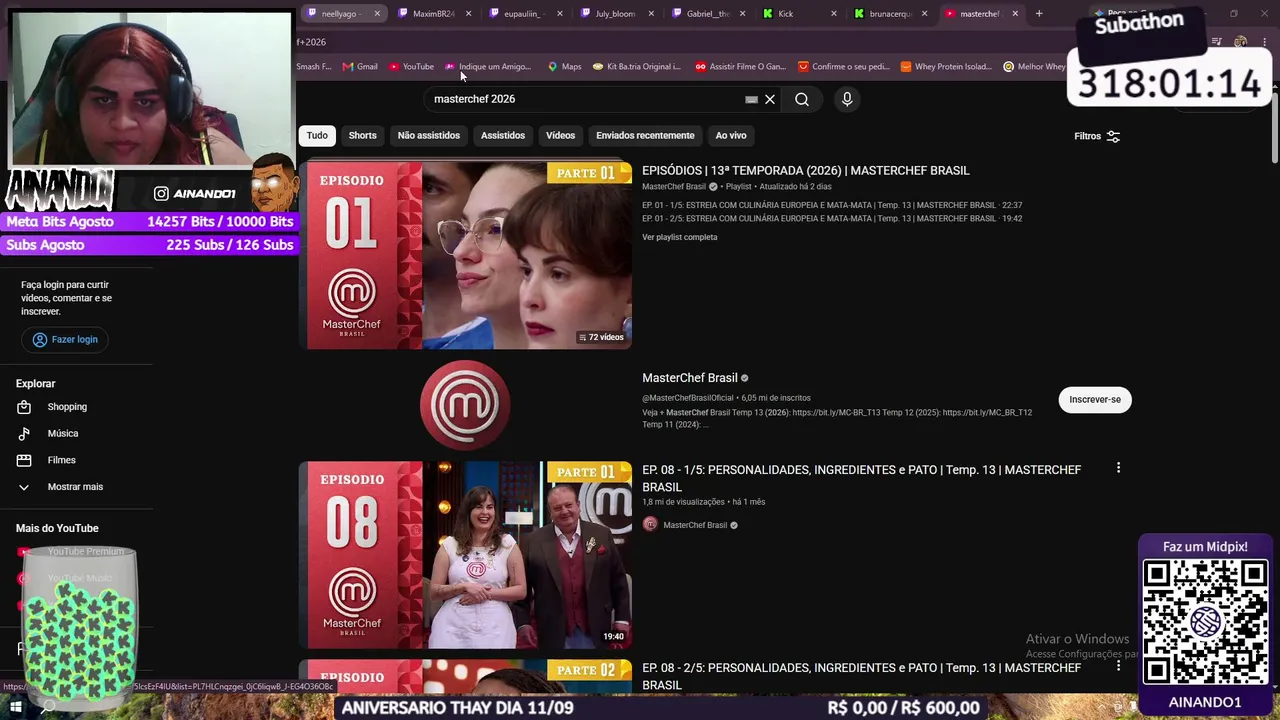Close the Kick browser tab

(x=833, y=14)
